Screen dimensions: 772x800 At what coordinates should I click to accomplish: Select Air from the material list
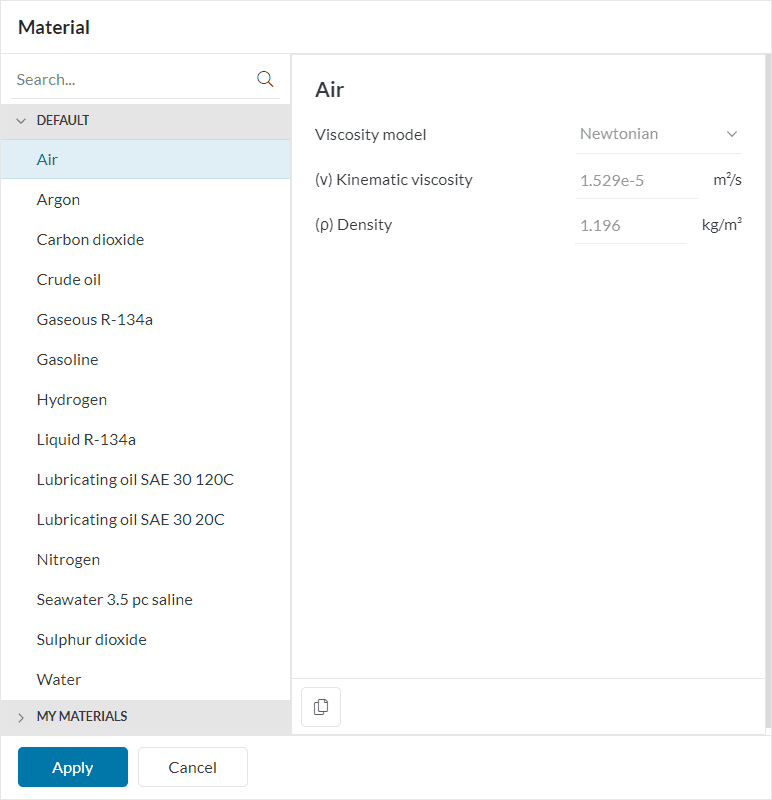47,160
